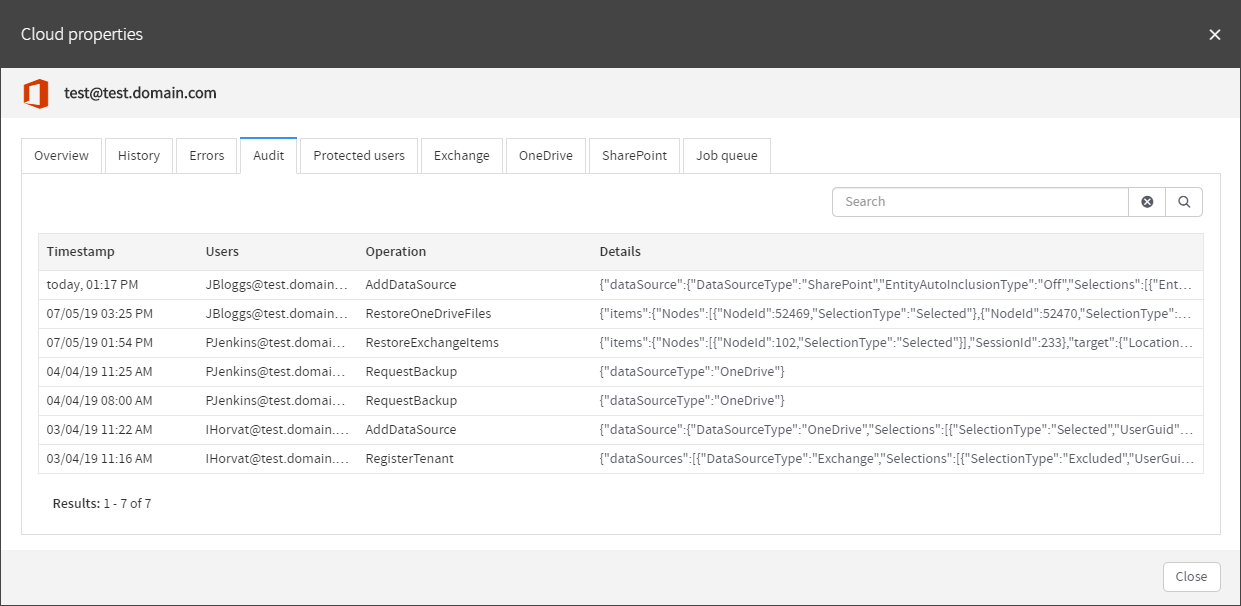Focus the Search input field

pos(980,202)
